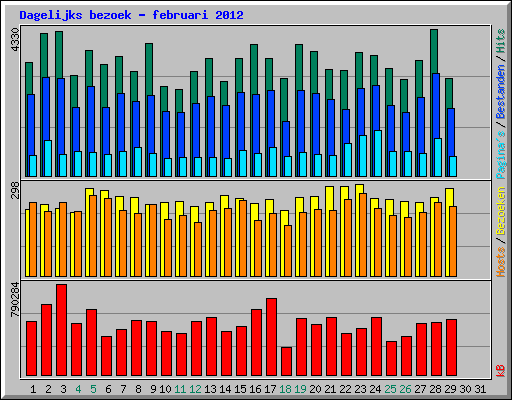This screenshot has height=400, width=512.
Task: Click day label "9" on the x-axis
Action: click(153, 389)
